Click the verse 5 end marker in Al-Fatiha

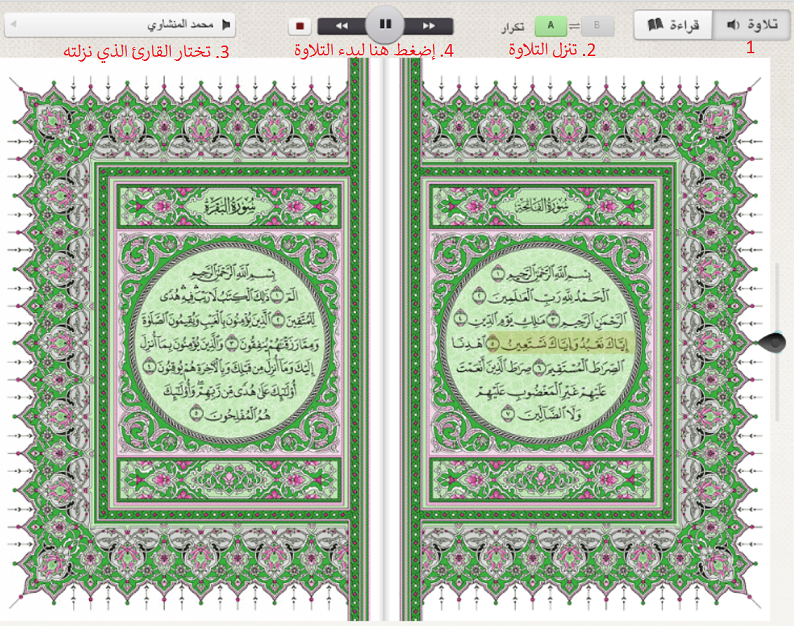tap(492, 343)
